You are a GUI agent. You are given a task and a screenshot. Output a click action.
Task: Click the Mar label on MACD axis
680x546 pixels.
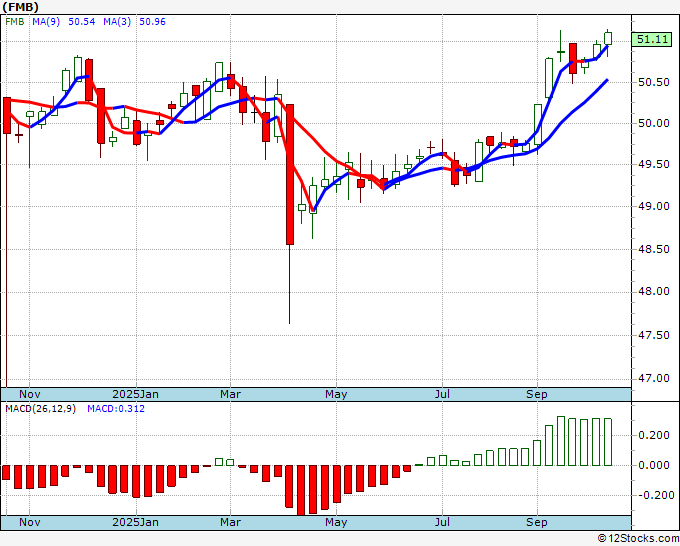(230, 522)
